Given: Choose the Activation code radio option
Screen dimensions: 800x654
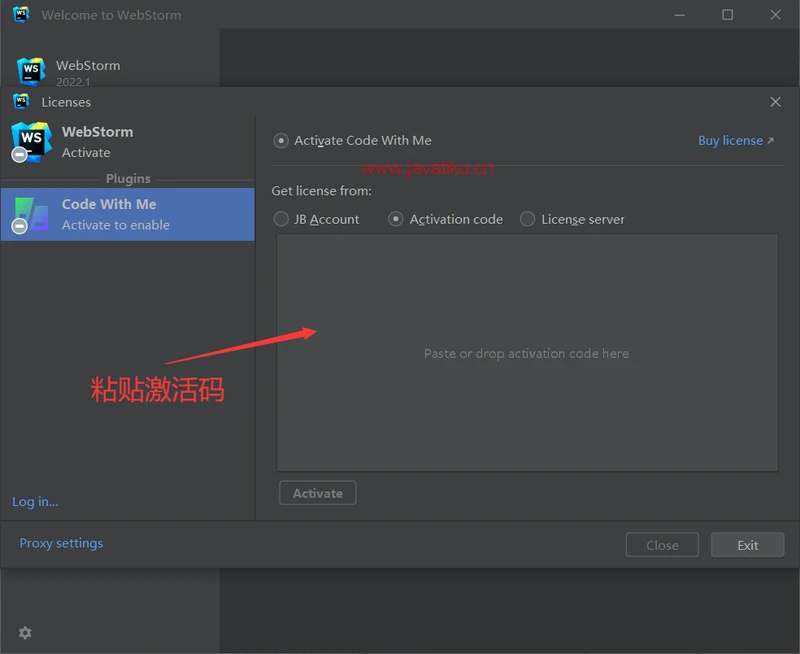Looking at the screenshot, I should click(x=396, y=219).
